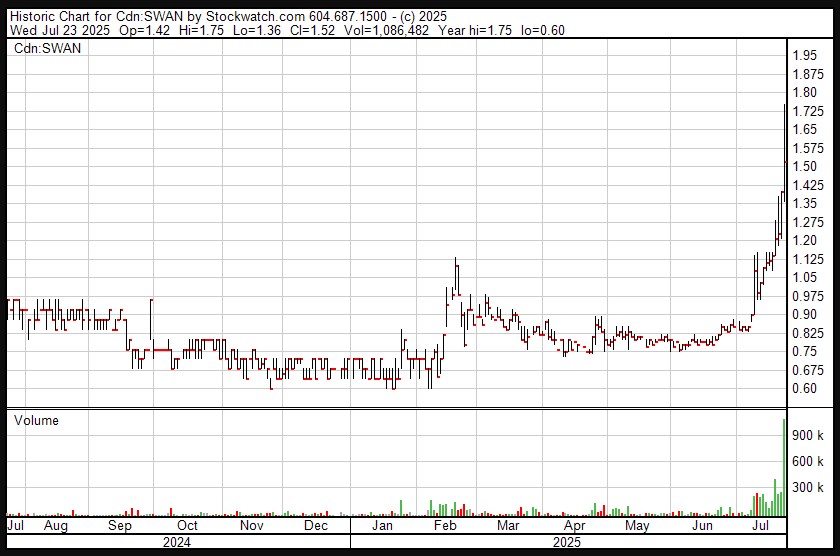Select the 1.20 price level label

click(805, 240)
